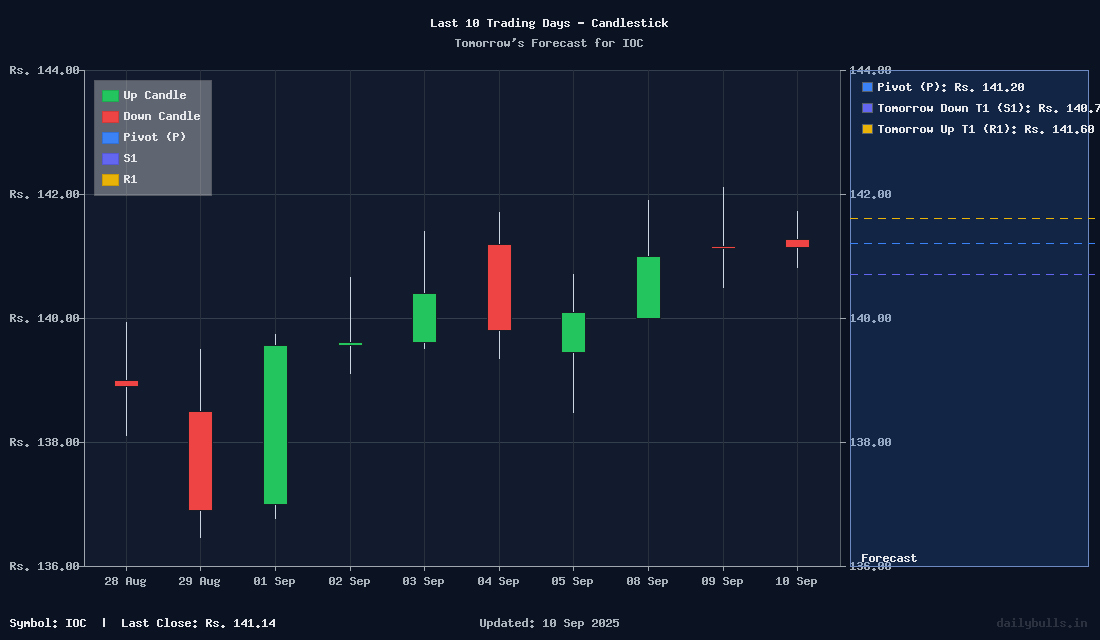Click the blue Pivot dashed forecast line

click(x=972, y=244)
